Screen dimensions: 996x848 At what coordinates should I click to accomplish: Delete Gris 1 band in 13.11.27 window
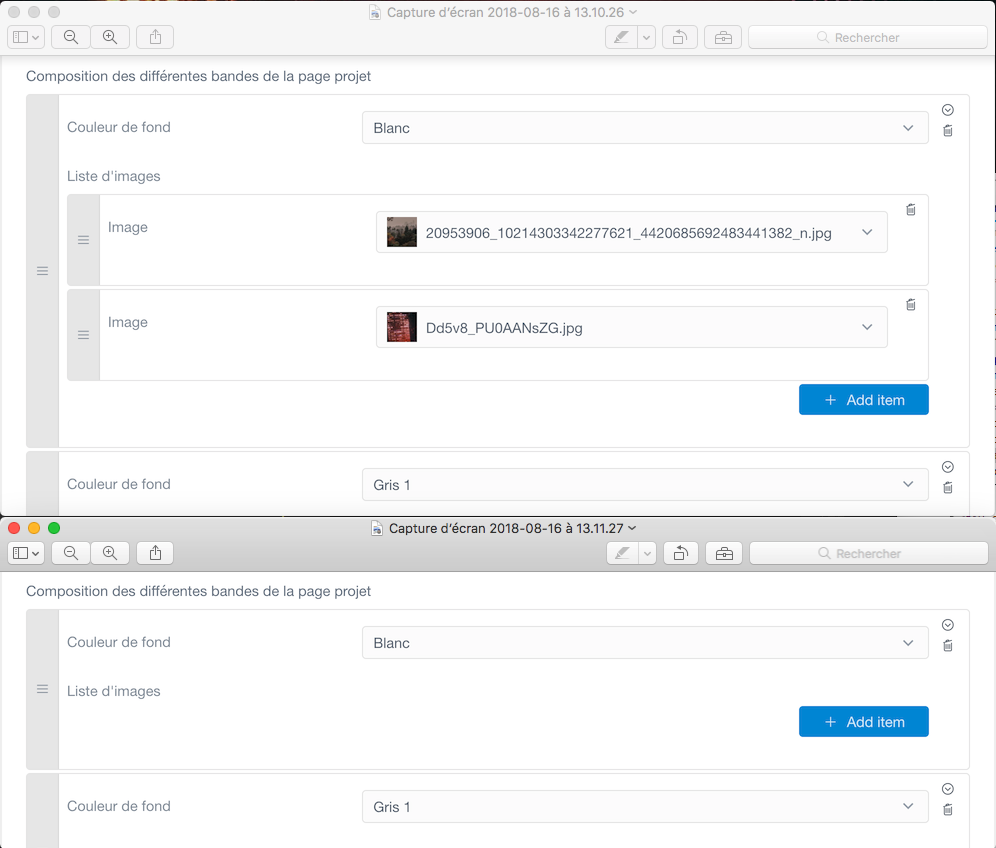[x=948, y=810]
